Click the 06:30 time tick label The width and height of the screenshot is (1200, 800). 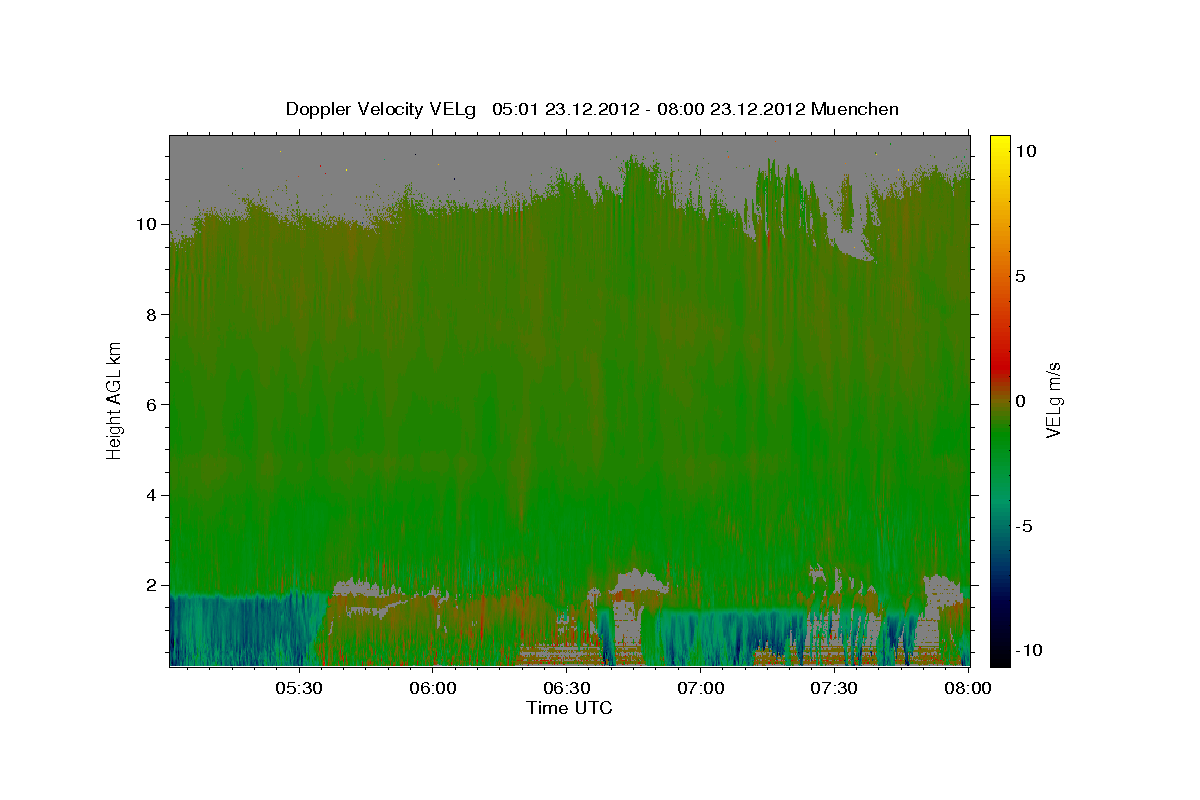(567, 688)
